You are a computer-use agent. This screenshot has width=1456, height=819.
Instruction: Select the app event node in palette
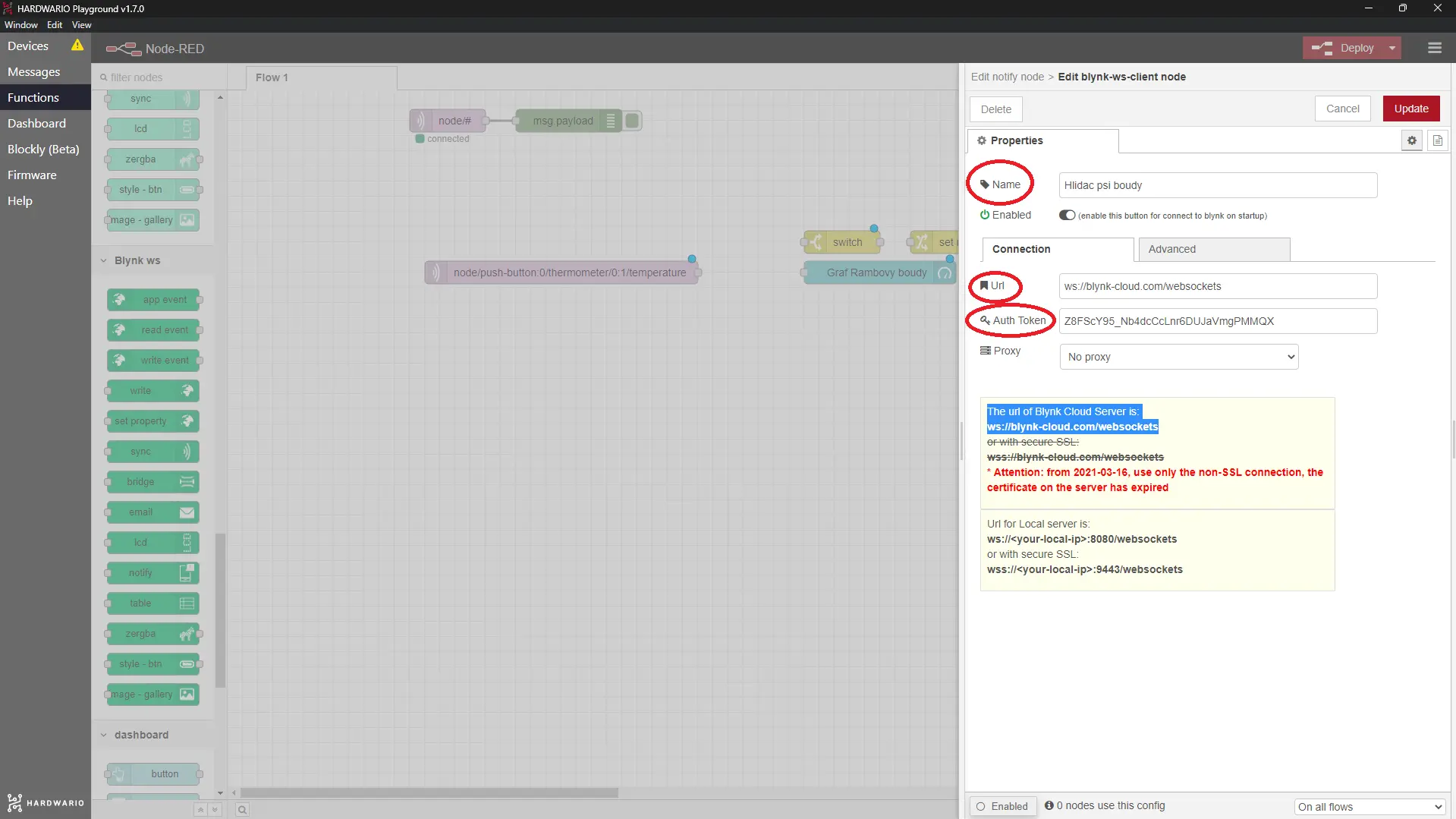click(x=153, y=300)
